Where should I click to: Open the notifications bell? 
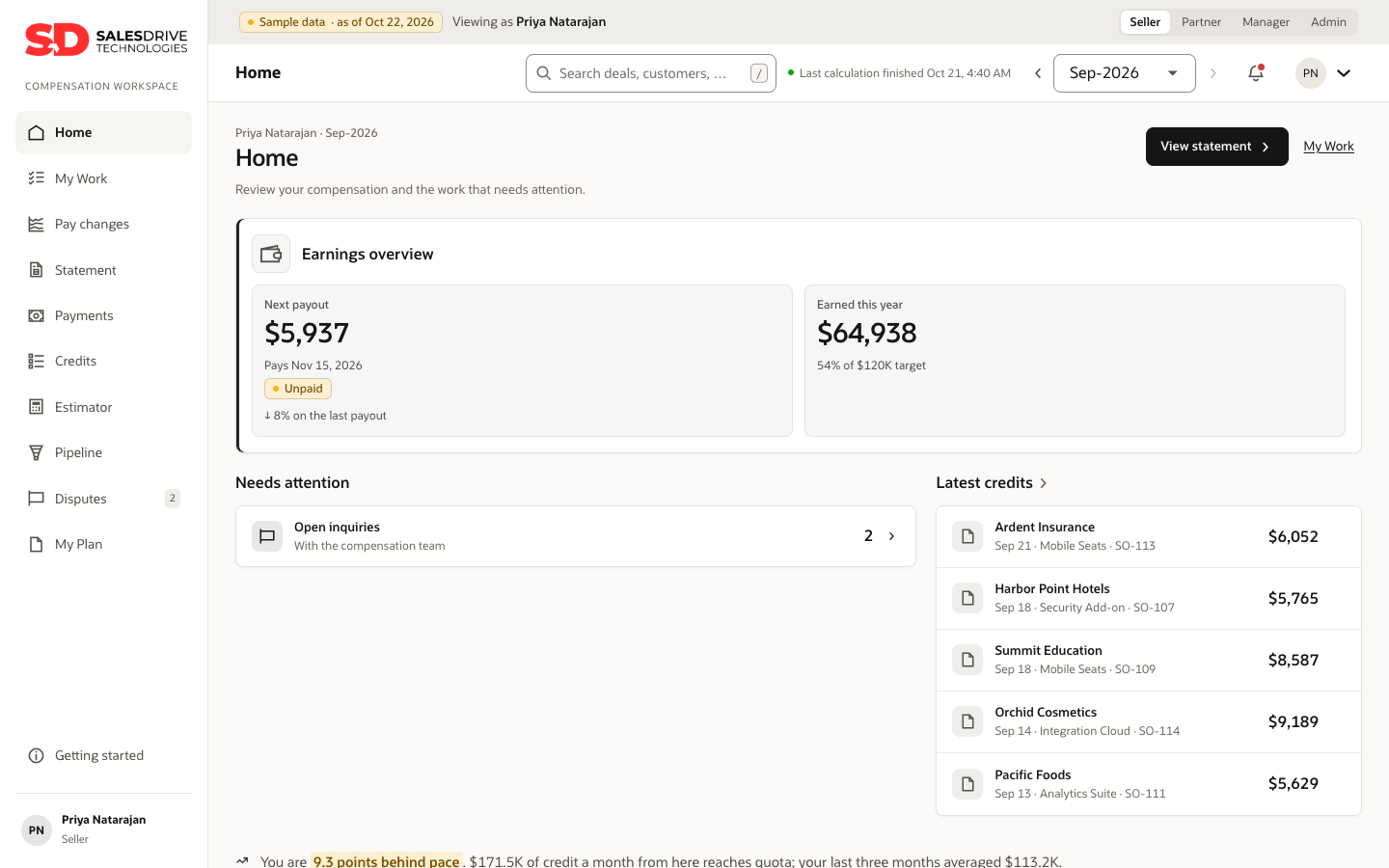pyautogui.click(x=1256, y=73)
